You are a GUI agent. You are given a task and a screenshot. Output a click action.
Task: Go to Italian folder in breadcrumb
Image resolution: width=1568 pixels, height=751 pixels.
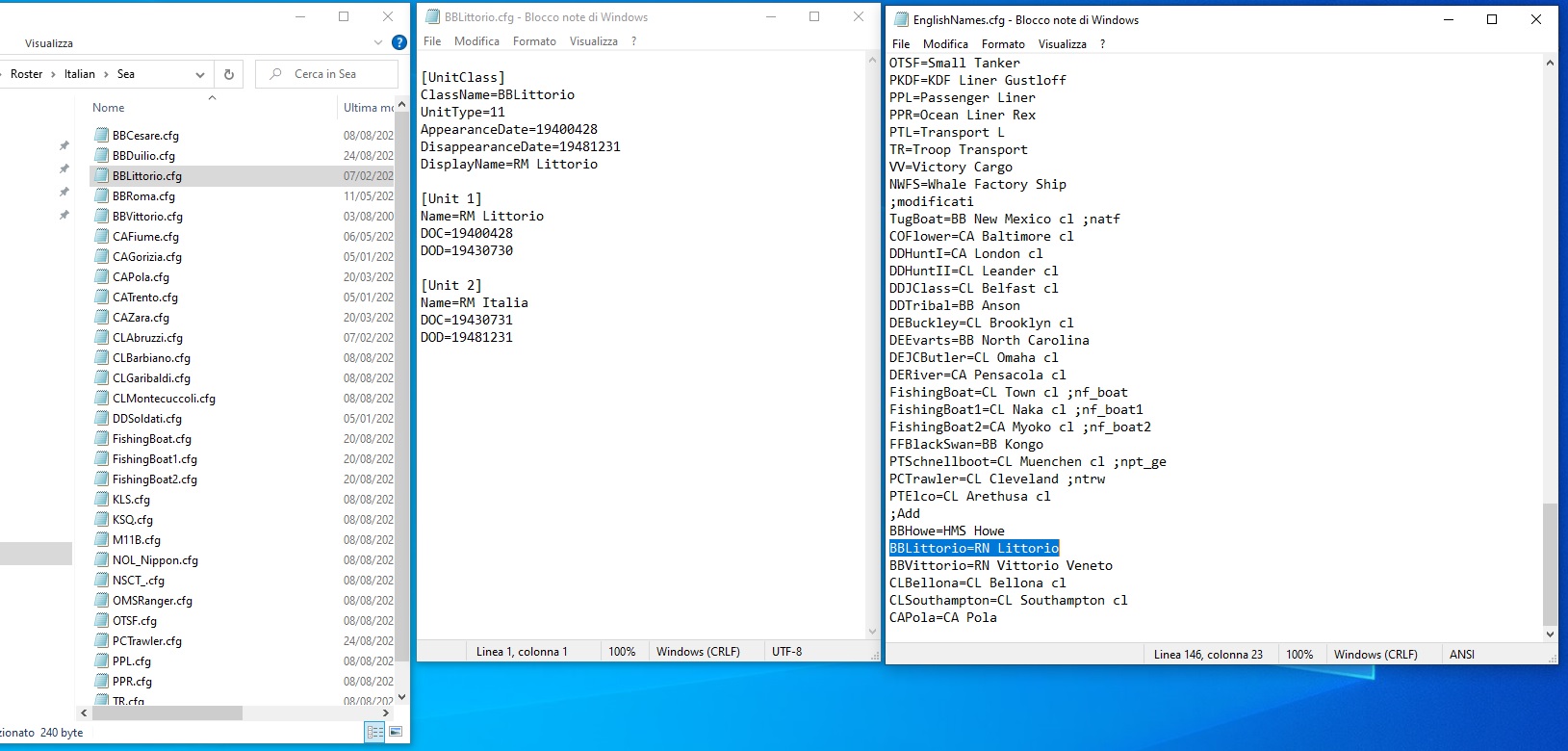coord(80,74)
